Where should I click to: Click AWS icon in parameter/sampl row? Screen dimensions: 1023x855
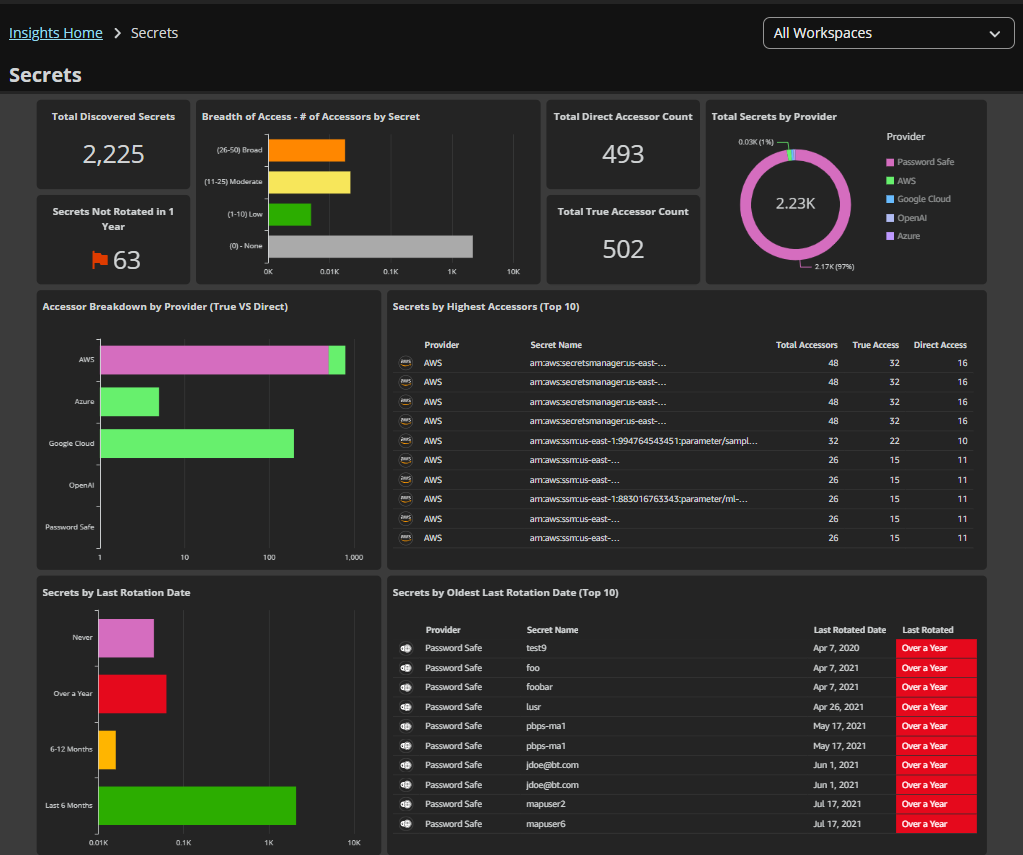406,441
